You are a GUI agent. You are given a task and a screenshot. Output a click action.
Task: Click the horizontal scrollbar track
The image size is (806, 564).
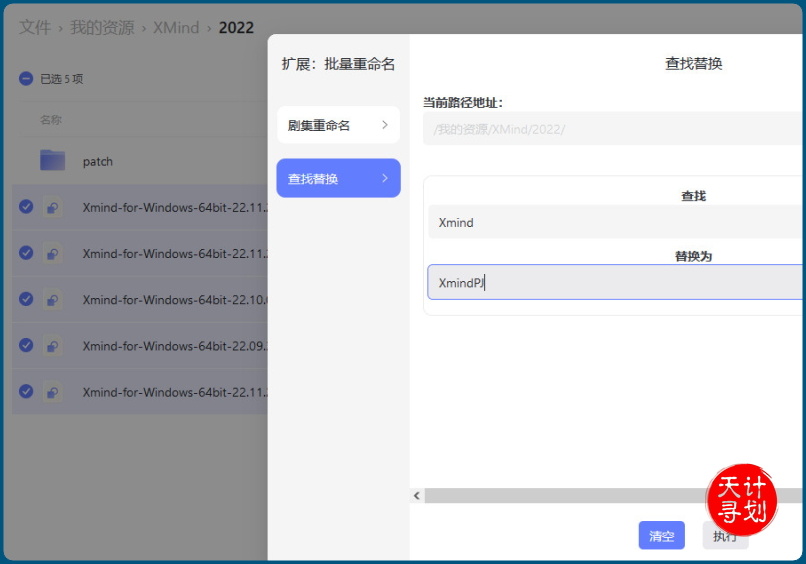tap(560, 496)
